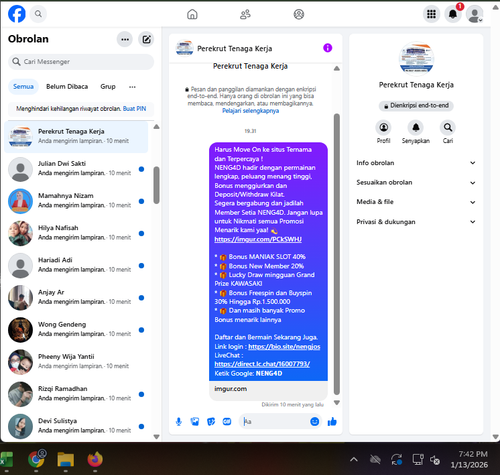Image resolution: width=500 pixels, height=475 pixels.
Task: Open the Rizqi Ramadhan conversation
Action: (76, 394)
